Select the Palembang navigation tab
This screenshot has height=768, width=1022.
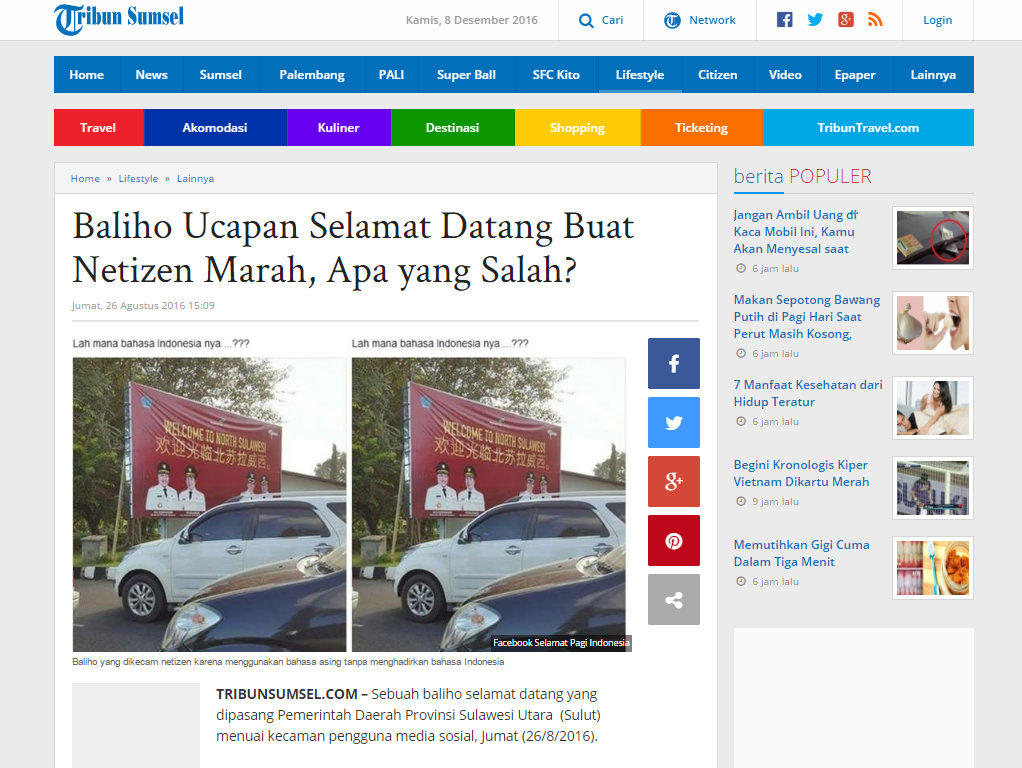[312, 75]
